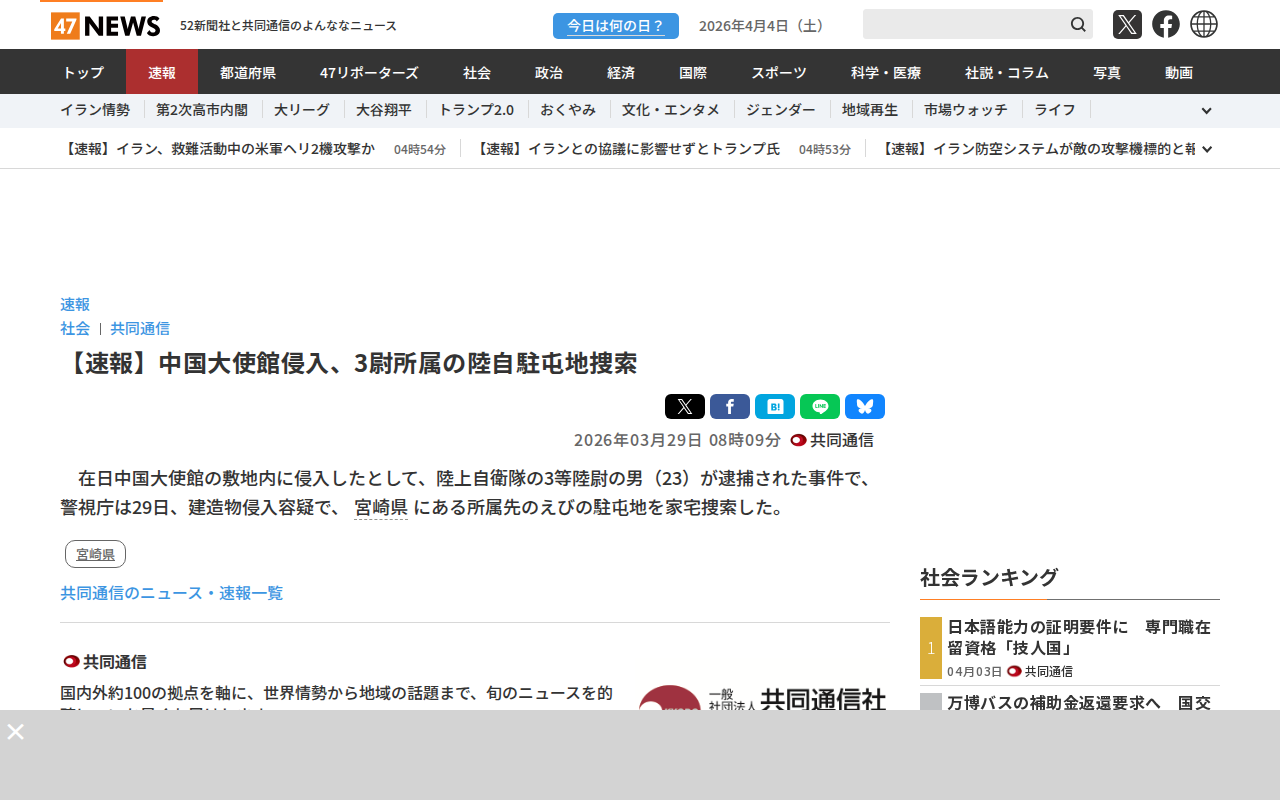Screen dimensions: 1280x800
Task: Go to 都道府県 section
Action: click(x=248, y=72)
